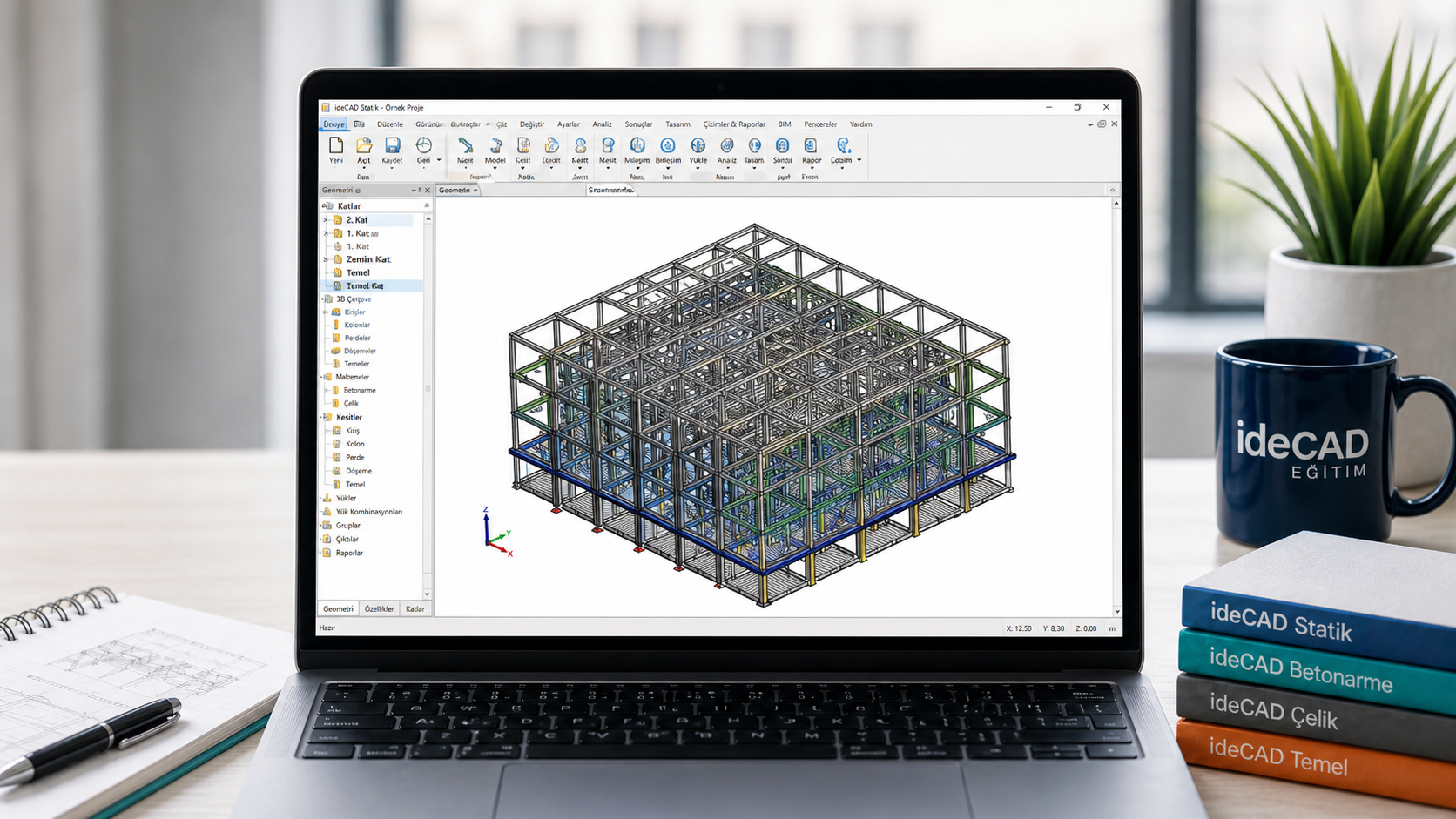This screenshot has height=819, width=1456.
Task: Open the BIM menu
Action: point(785,124)
